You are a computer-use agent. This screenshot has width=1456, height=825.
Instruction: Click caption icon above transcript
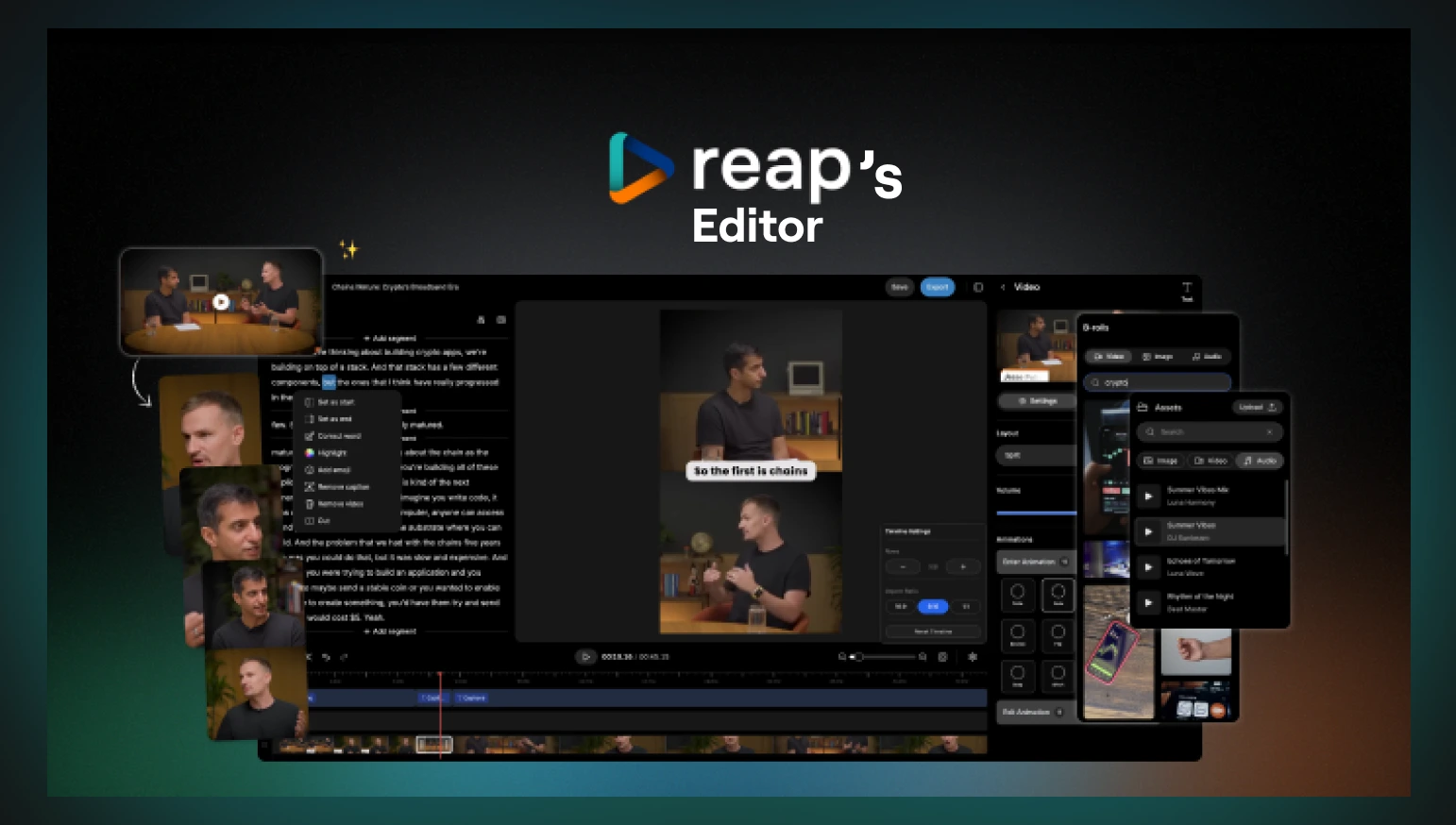[501, 320]
